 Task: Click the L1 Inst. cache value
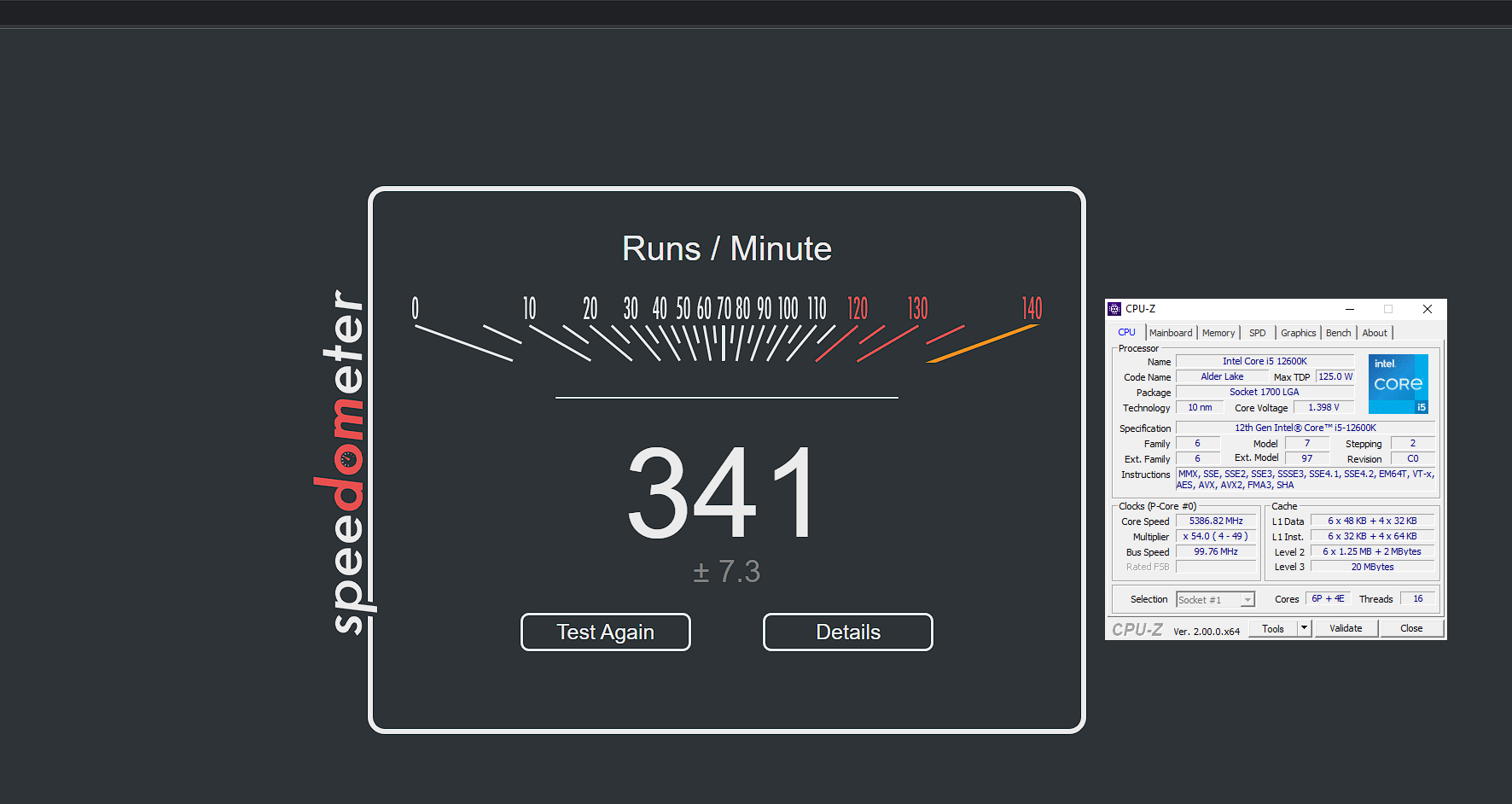1372,537
